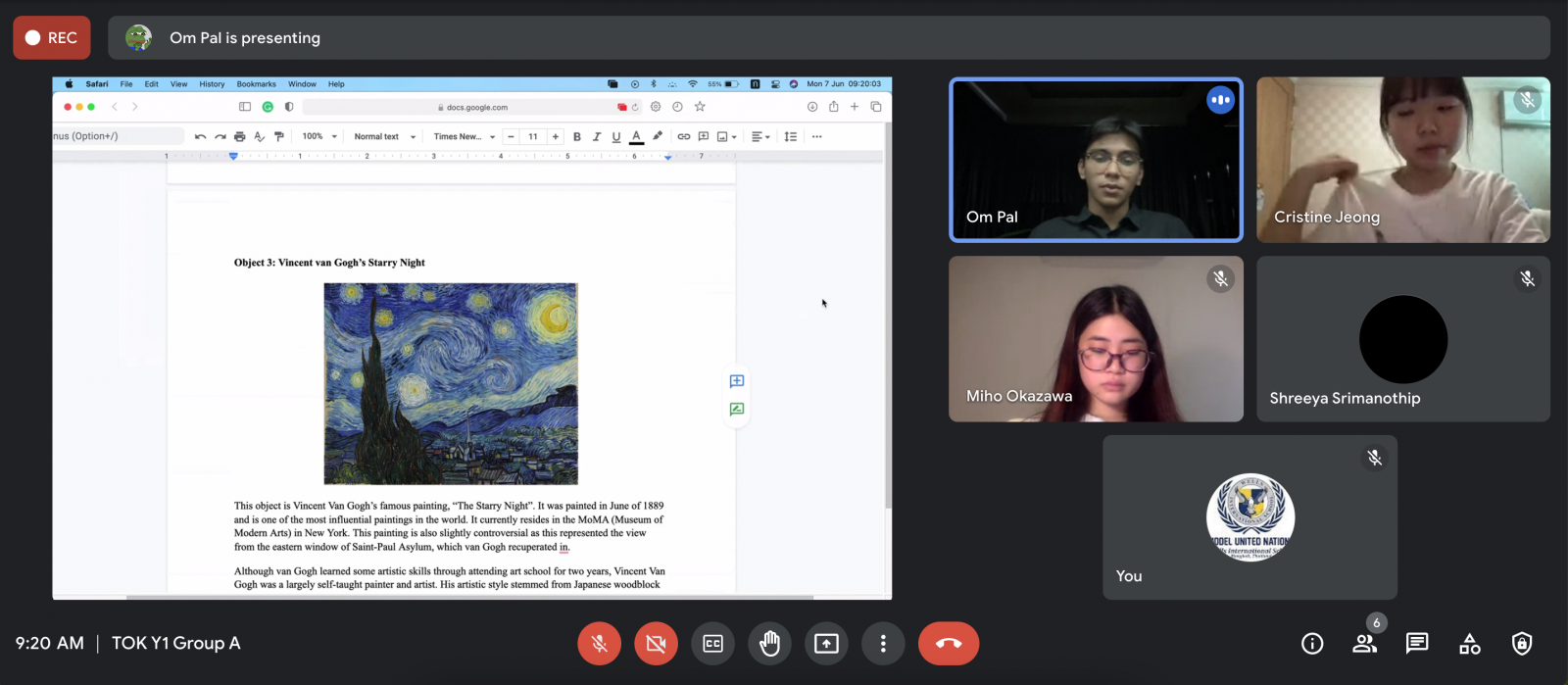Unmute the microphone in the call bar
Screen dimensions: 1568x685
click(x=599, y=644)
